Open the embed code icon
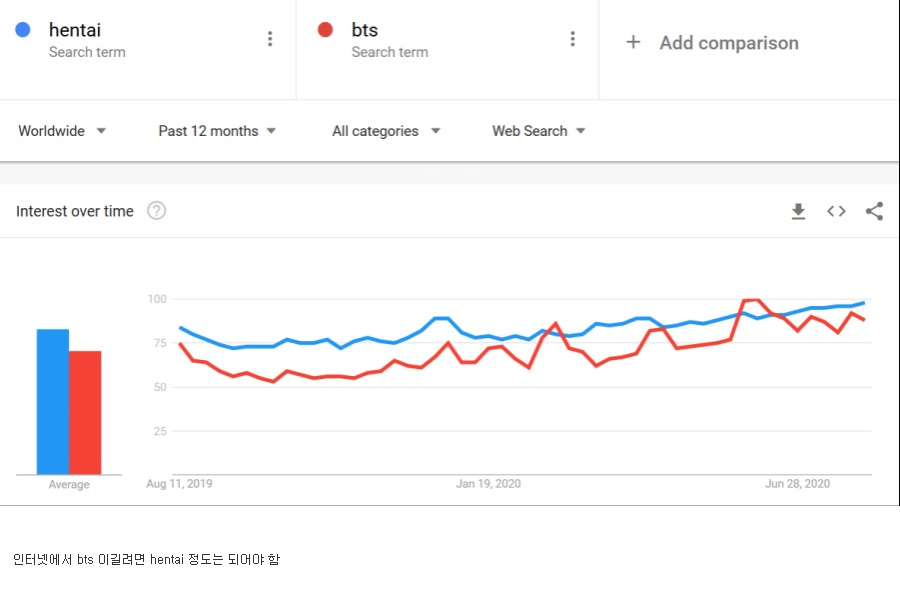The image size is (900, 600). (836, 211)
